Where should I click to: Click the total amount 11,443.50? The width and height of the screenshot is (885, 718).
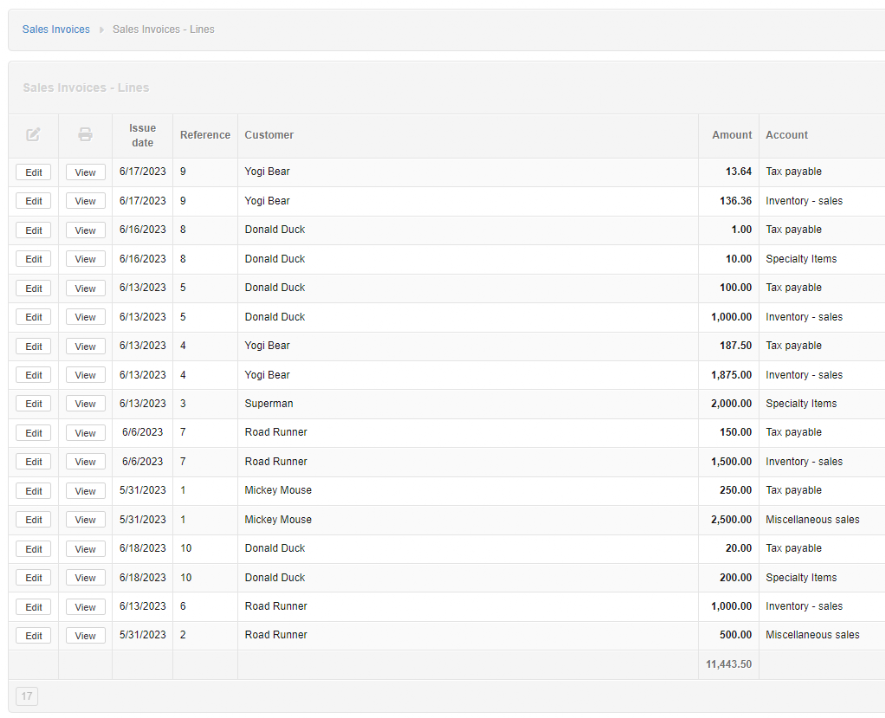[x=729, y=664]
